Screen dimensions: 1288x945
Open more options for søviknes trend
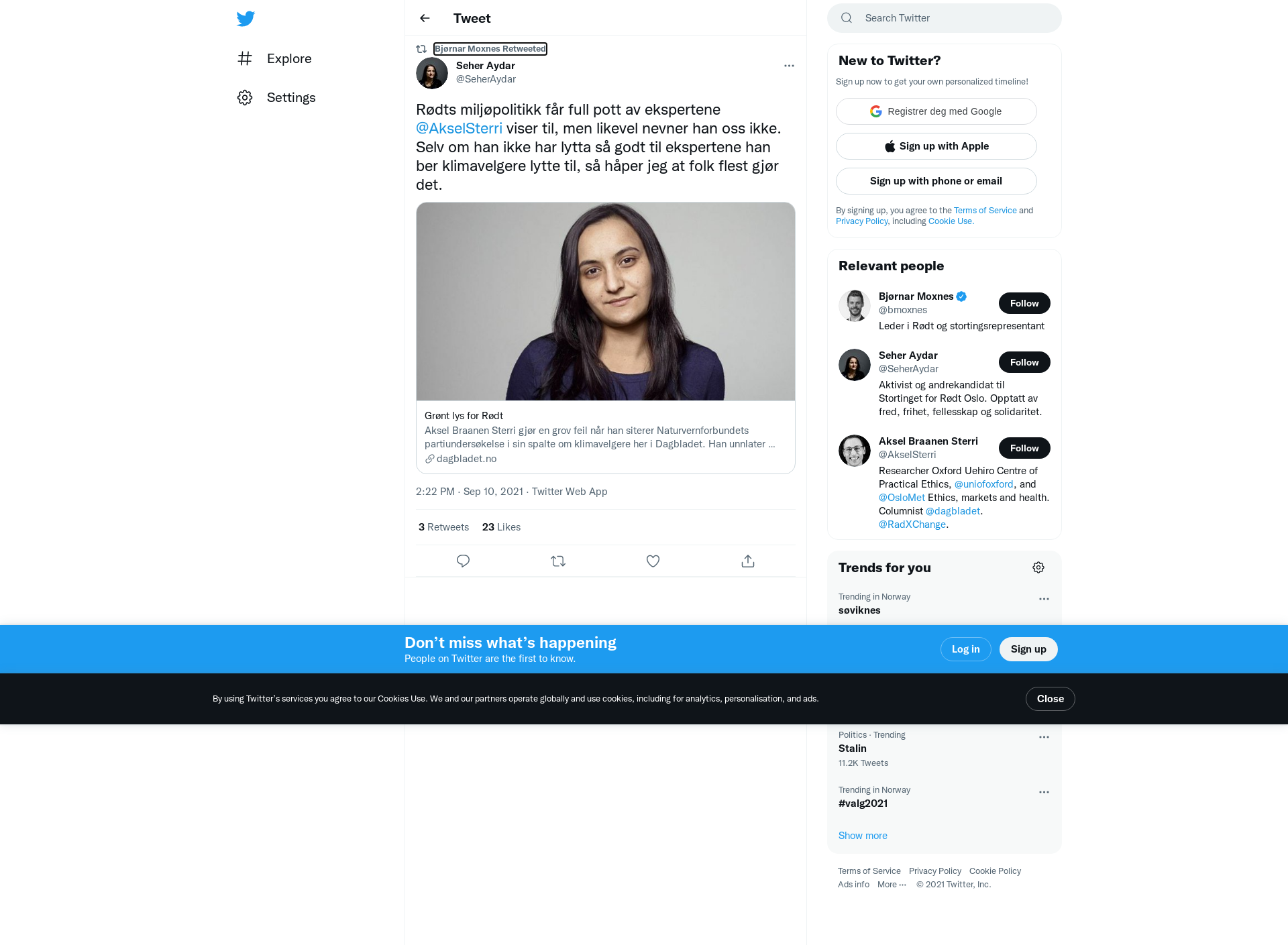[1044, 599]
